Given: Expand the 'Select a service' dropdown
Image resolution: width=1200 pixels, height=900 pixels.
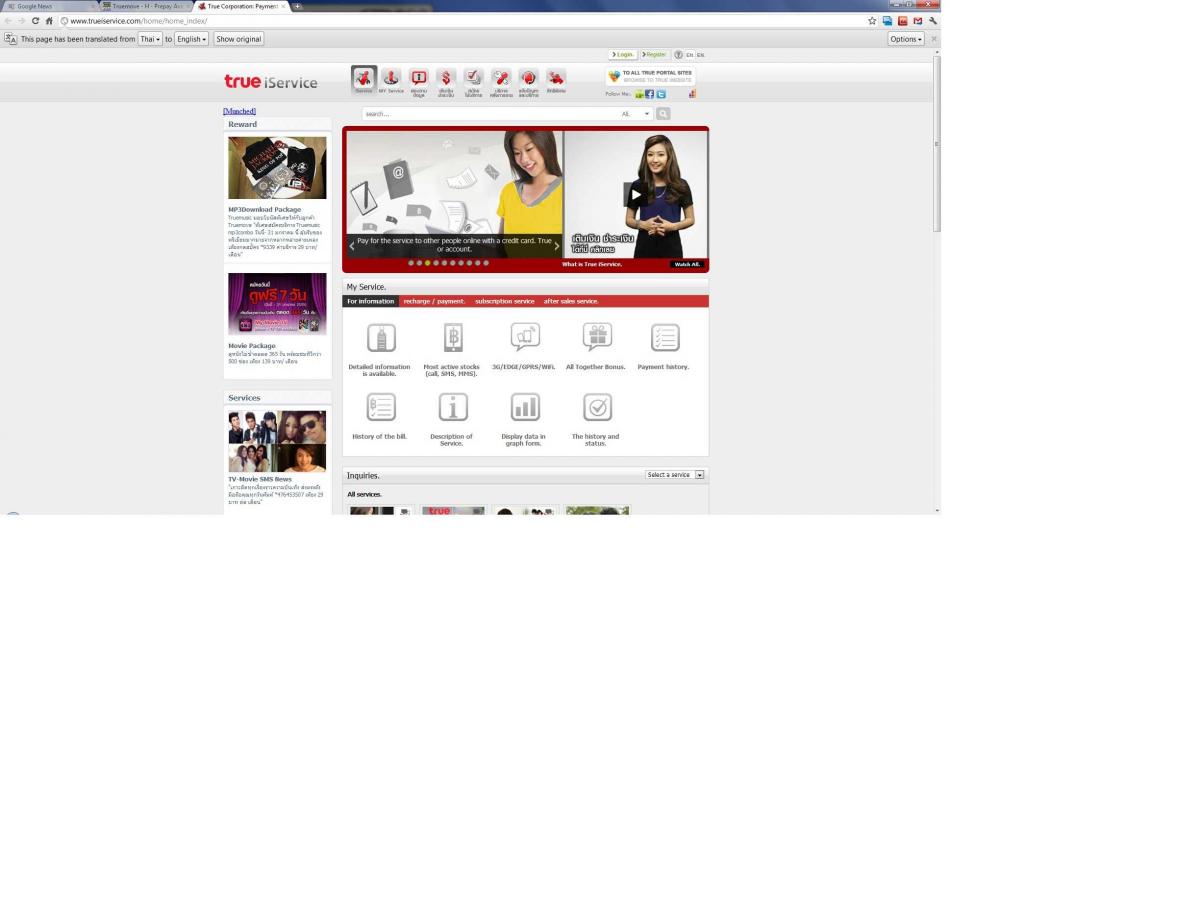Looking at the screenshot, I should tap(675, 475).
